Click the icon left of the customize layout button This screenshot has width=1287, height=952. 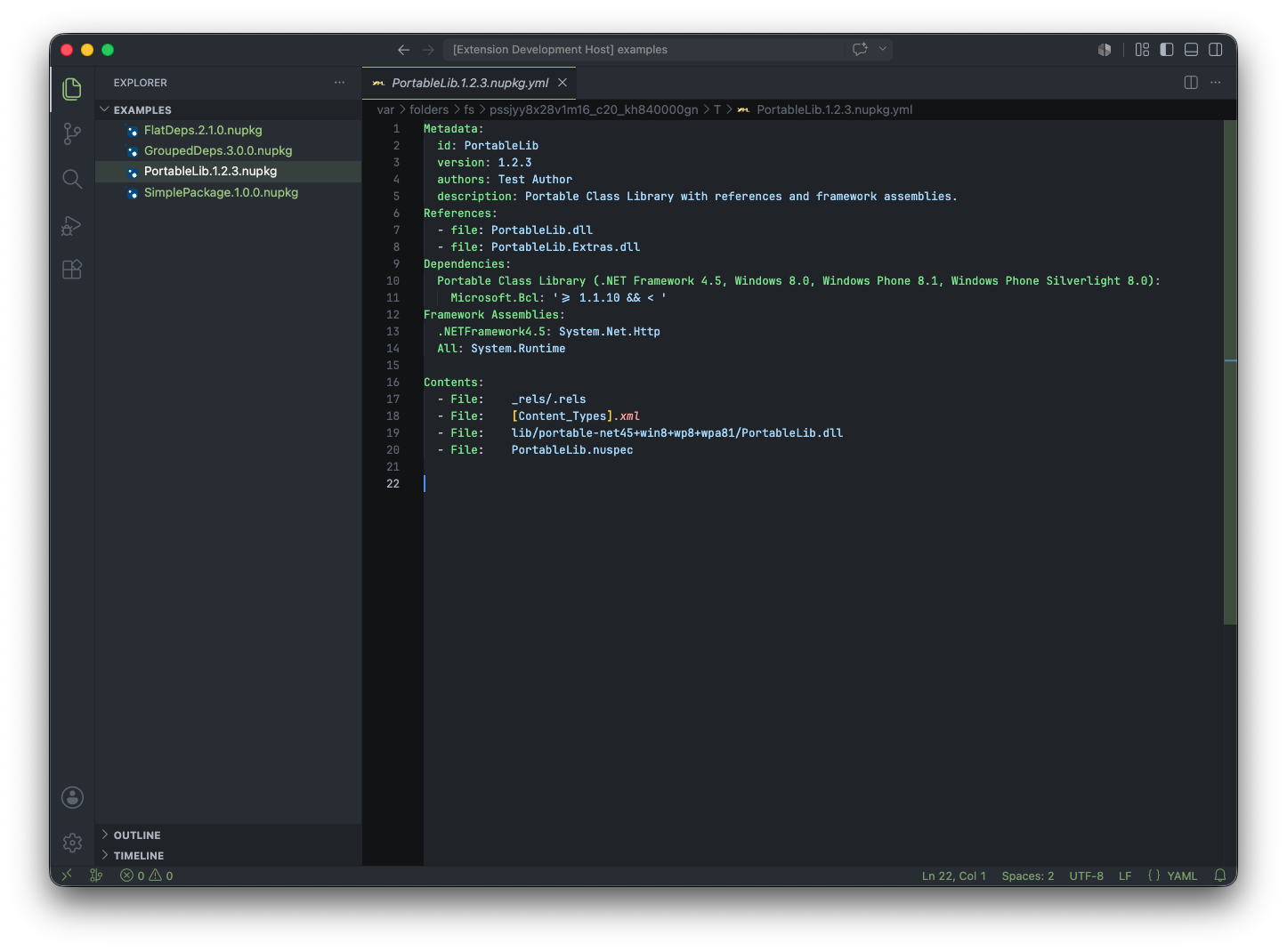coord(1105,50)
